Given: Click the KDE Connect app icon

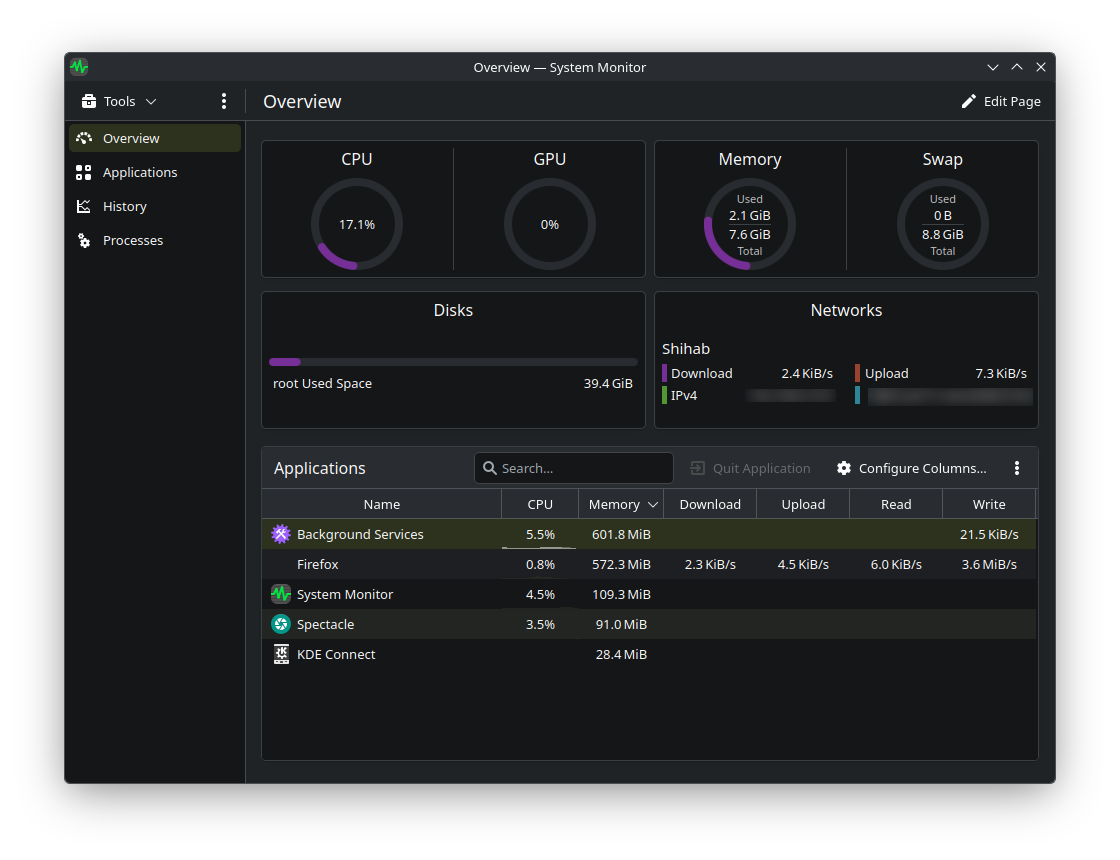Looking at the screenshot, I should [x=281, y=654].
